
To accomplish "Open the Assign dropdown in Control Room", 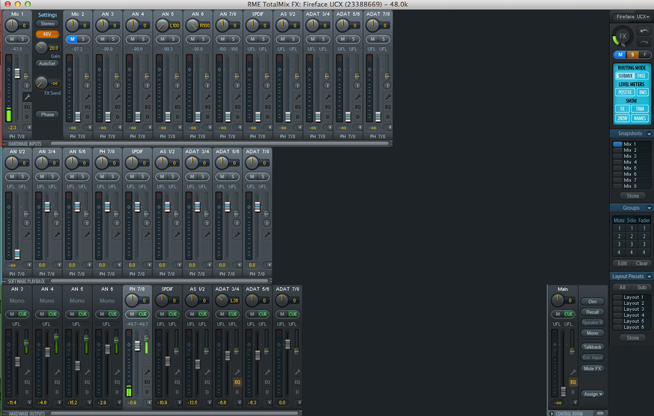I will click(593, 394).
